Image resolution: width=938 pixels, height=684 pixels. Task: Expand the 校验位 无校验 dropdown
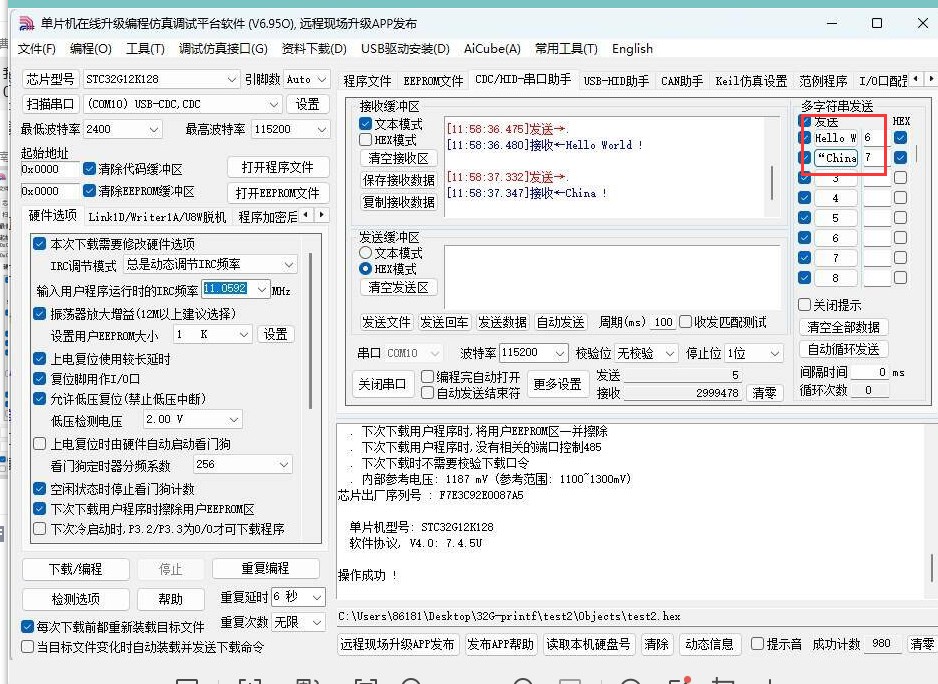tap(669, 353)
